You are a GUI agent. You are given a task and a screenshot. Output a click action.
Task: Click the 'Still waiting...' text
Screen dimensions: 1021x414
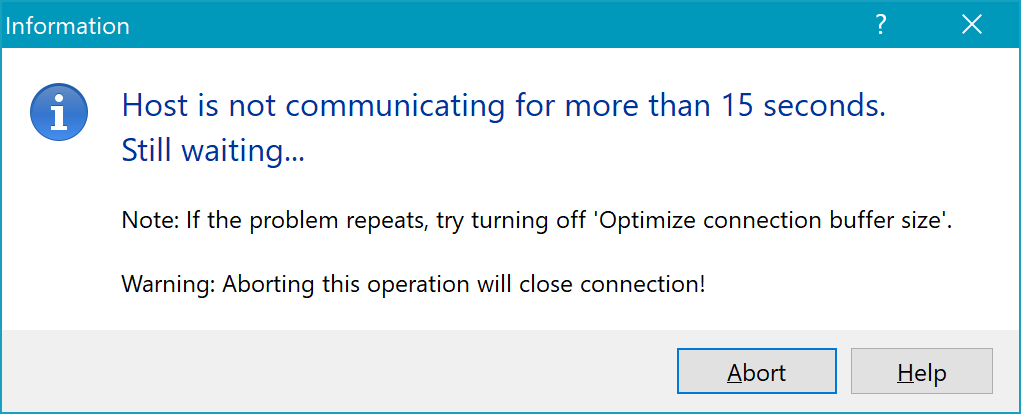(213, 151)
